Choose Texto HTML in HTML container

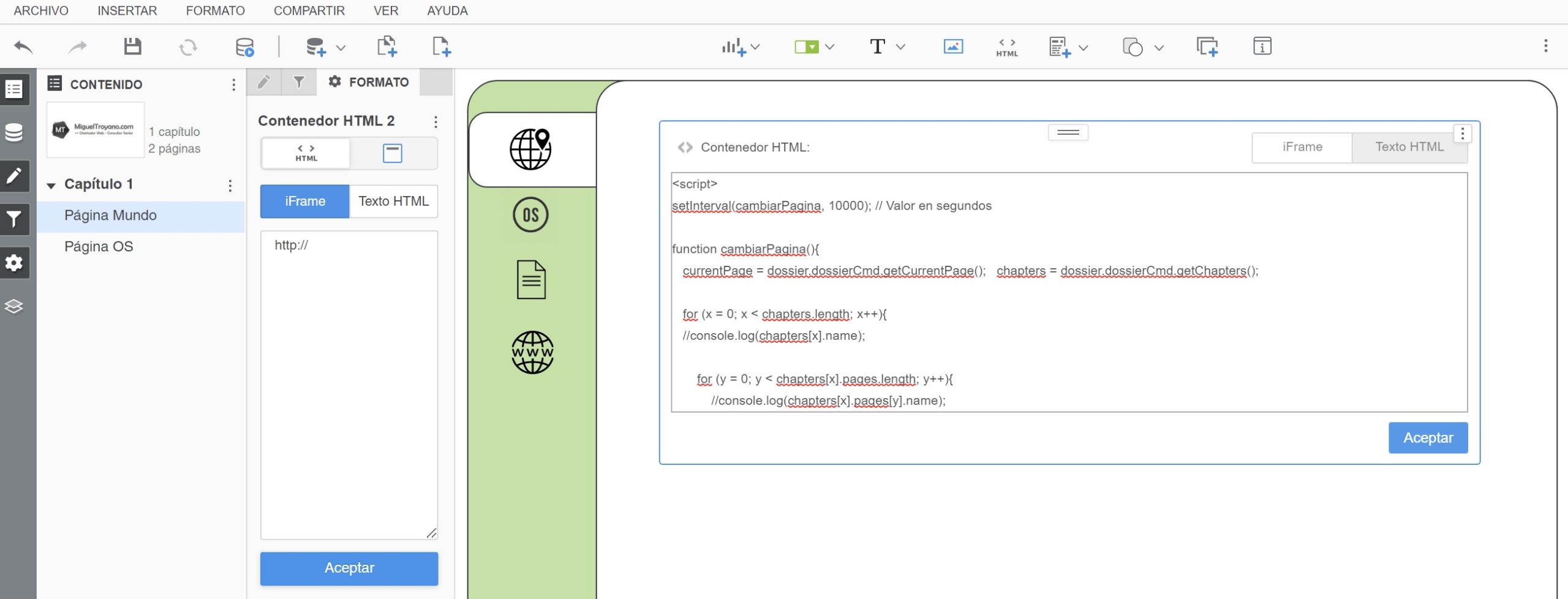(1409, 148)
